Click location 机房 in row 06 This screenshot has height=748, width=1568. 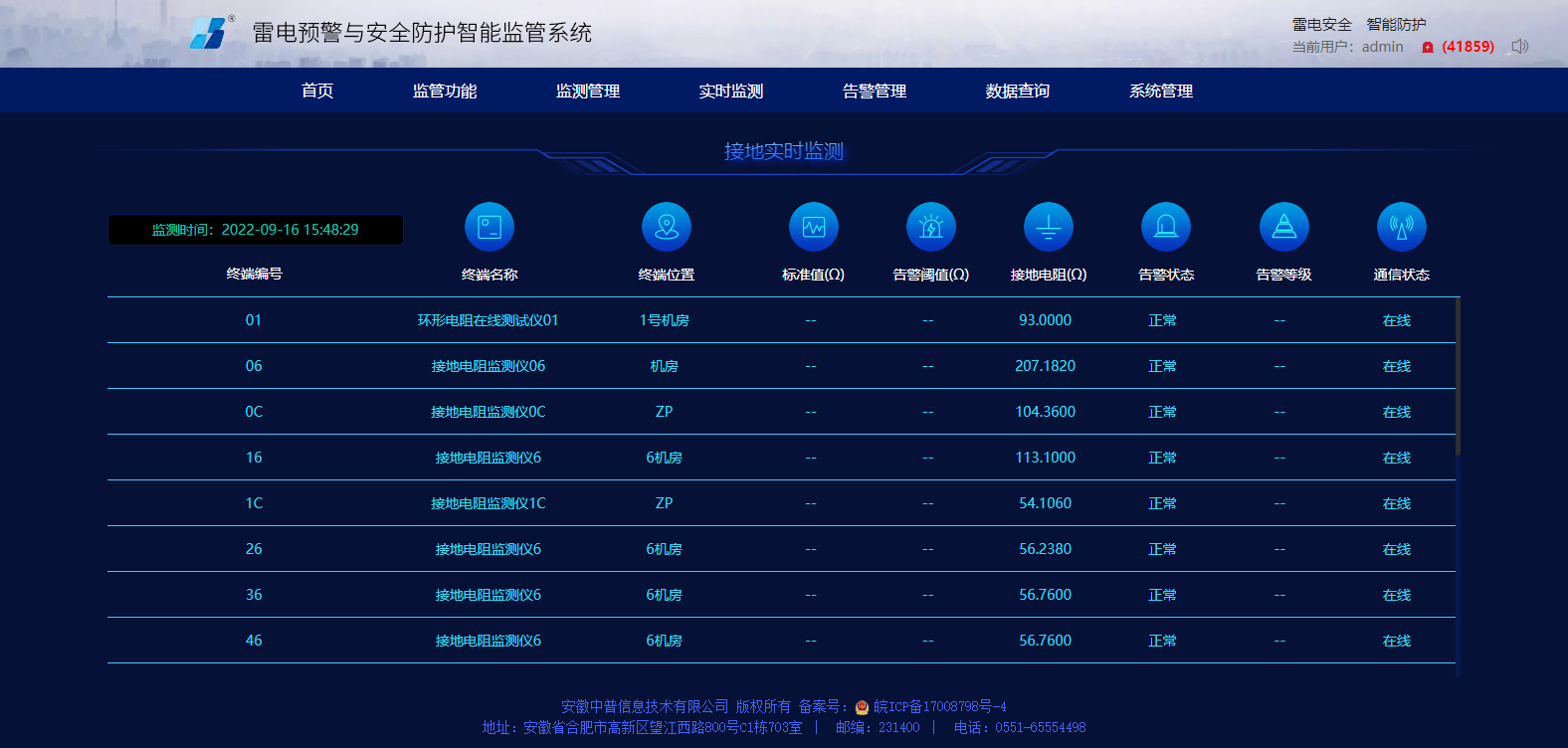coord(665,366)
